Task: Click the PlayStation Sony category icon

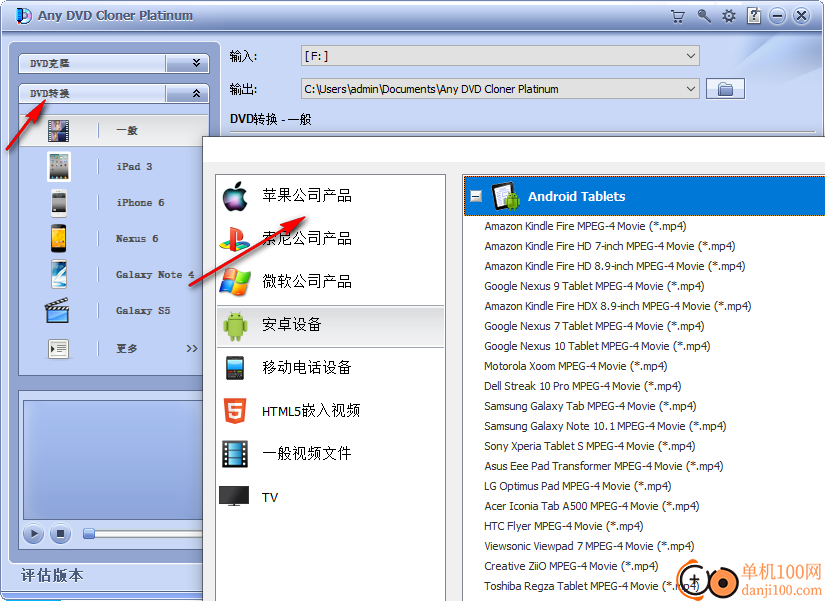Action: pos(235,239)
